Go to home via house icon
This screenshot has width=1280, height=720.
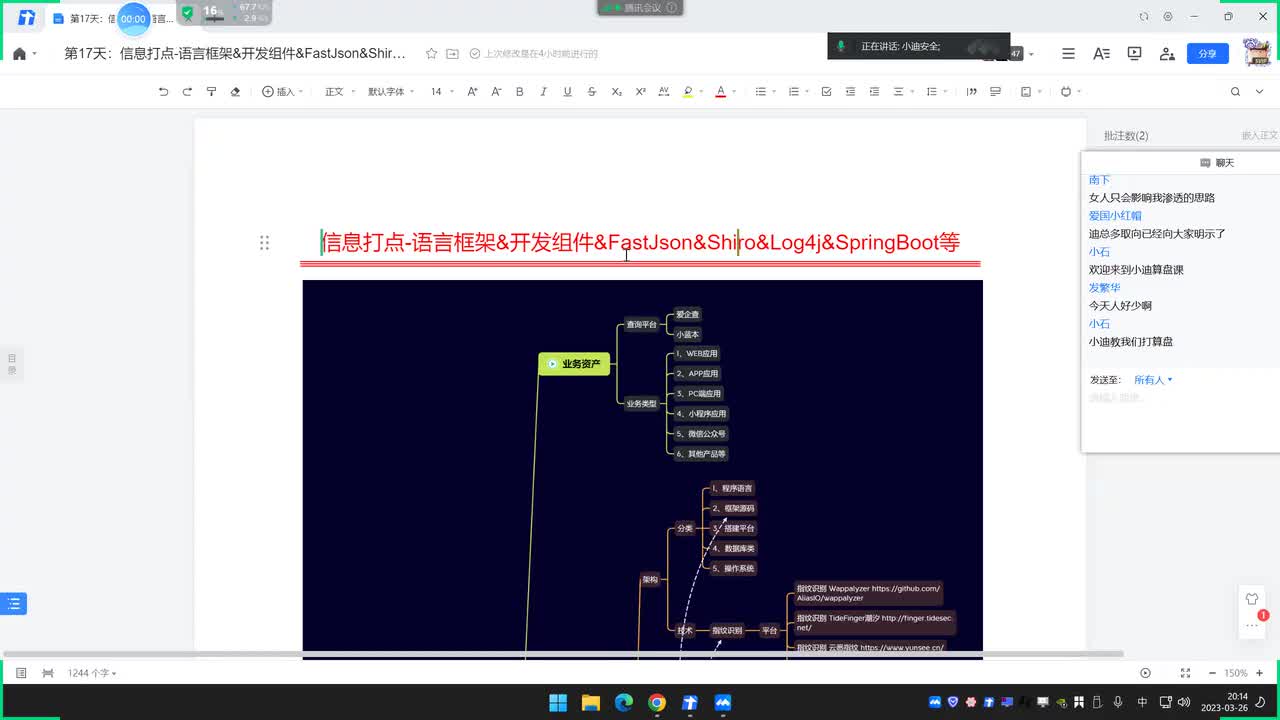point(19,54)
